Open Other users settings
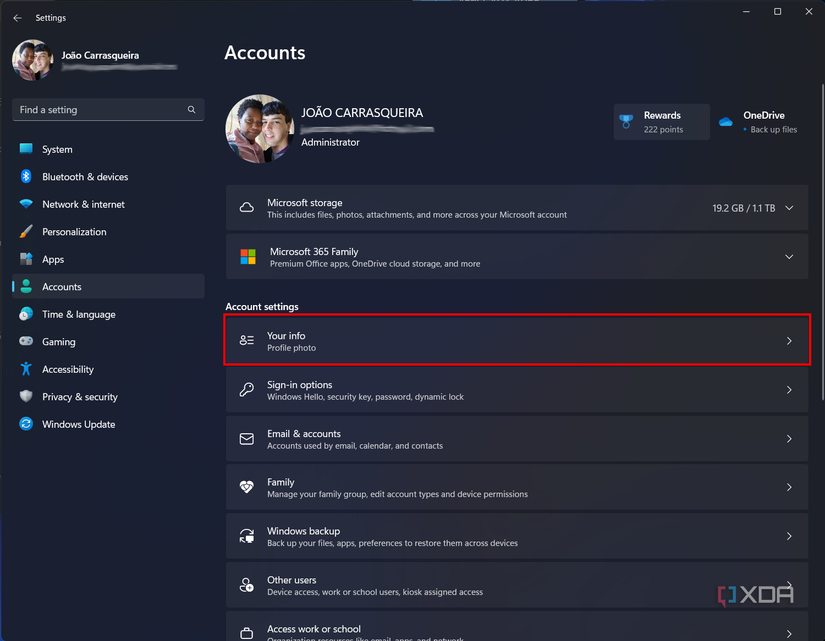 pyautogui.click(x=517, y=585)
